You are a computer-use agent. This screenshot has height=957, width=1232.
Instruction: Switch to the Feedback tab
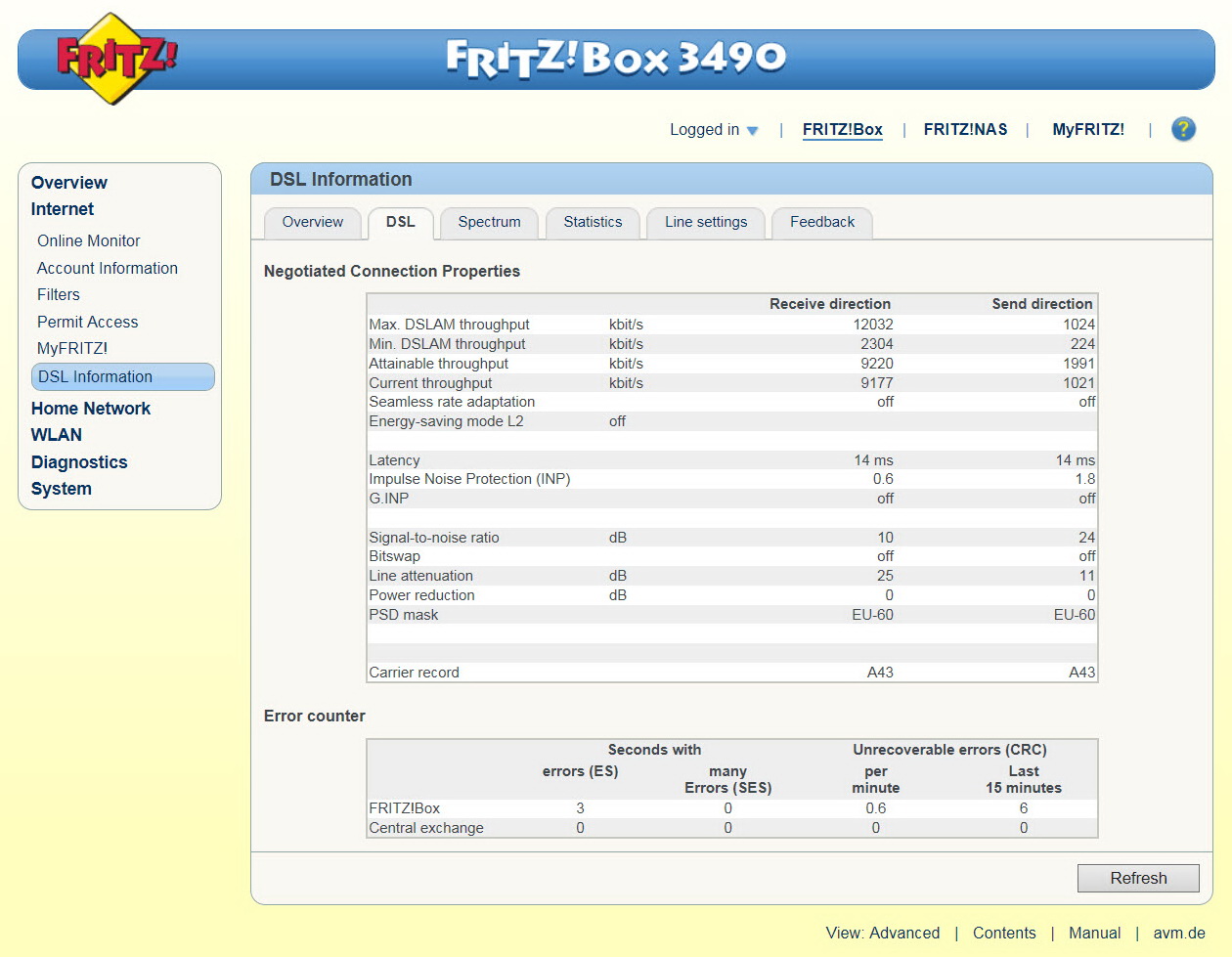822,222
